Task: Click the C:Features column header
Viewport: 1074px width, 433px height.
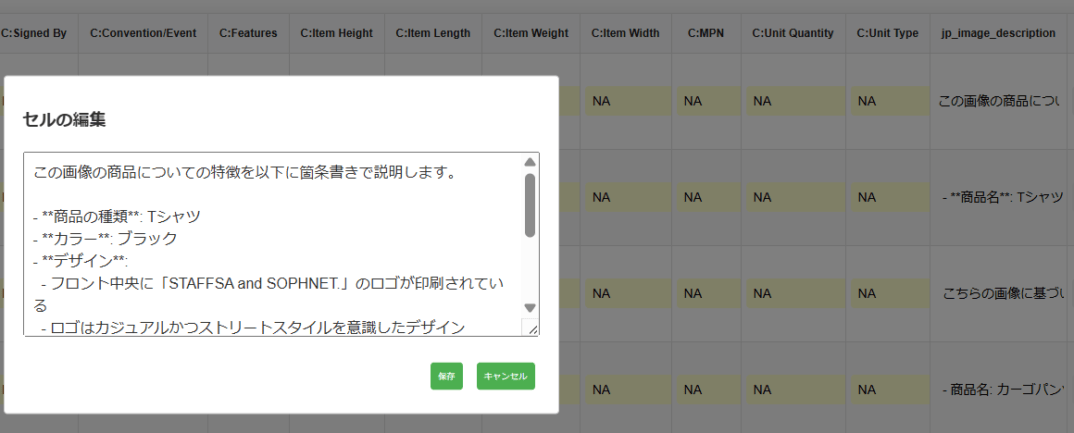Action: (x=246, y=33)
